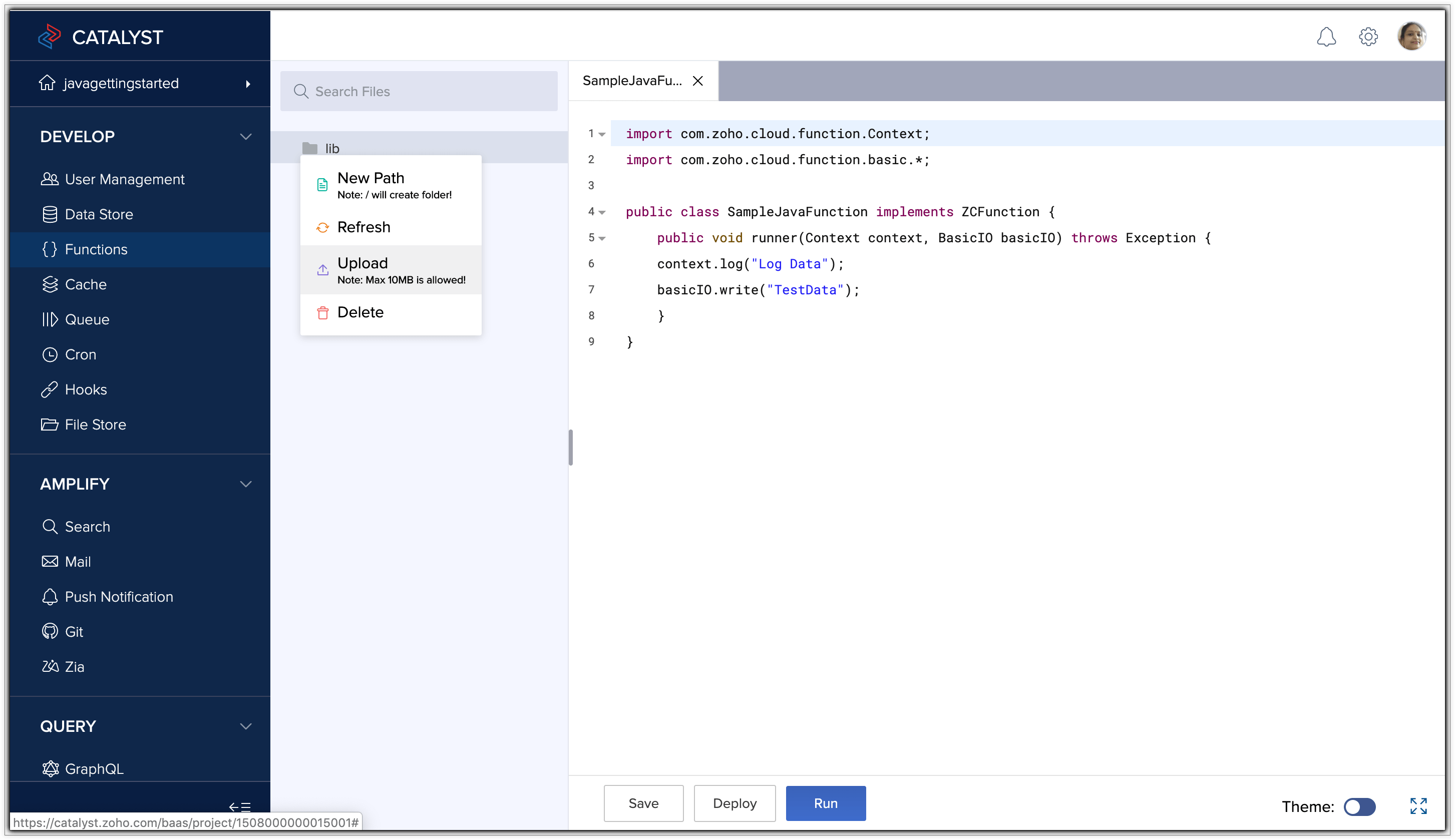1455x840 pixels.
Task: Select the File Store icon
Action: [x=50, y=425]
